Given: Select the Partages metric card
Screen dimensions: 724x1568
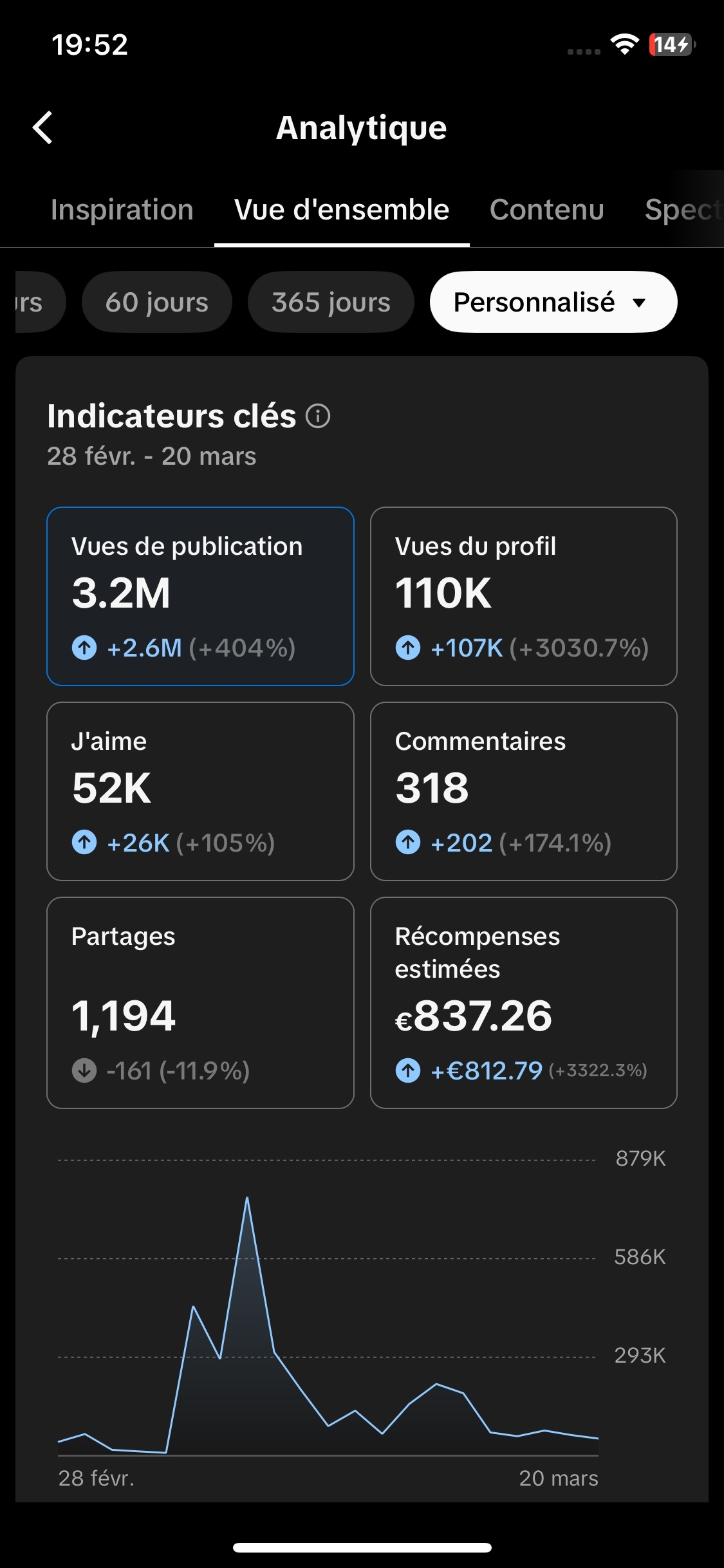Looking at the screenshot, I should tap(200, 1003).
